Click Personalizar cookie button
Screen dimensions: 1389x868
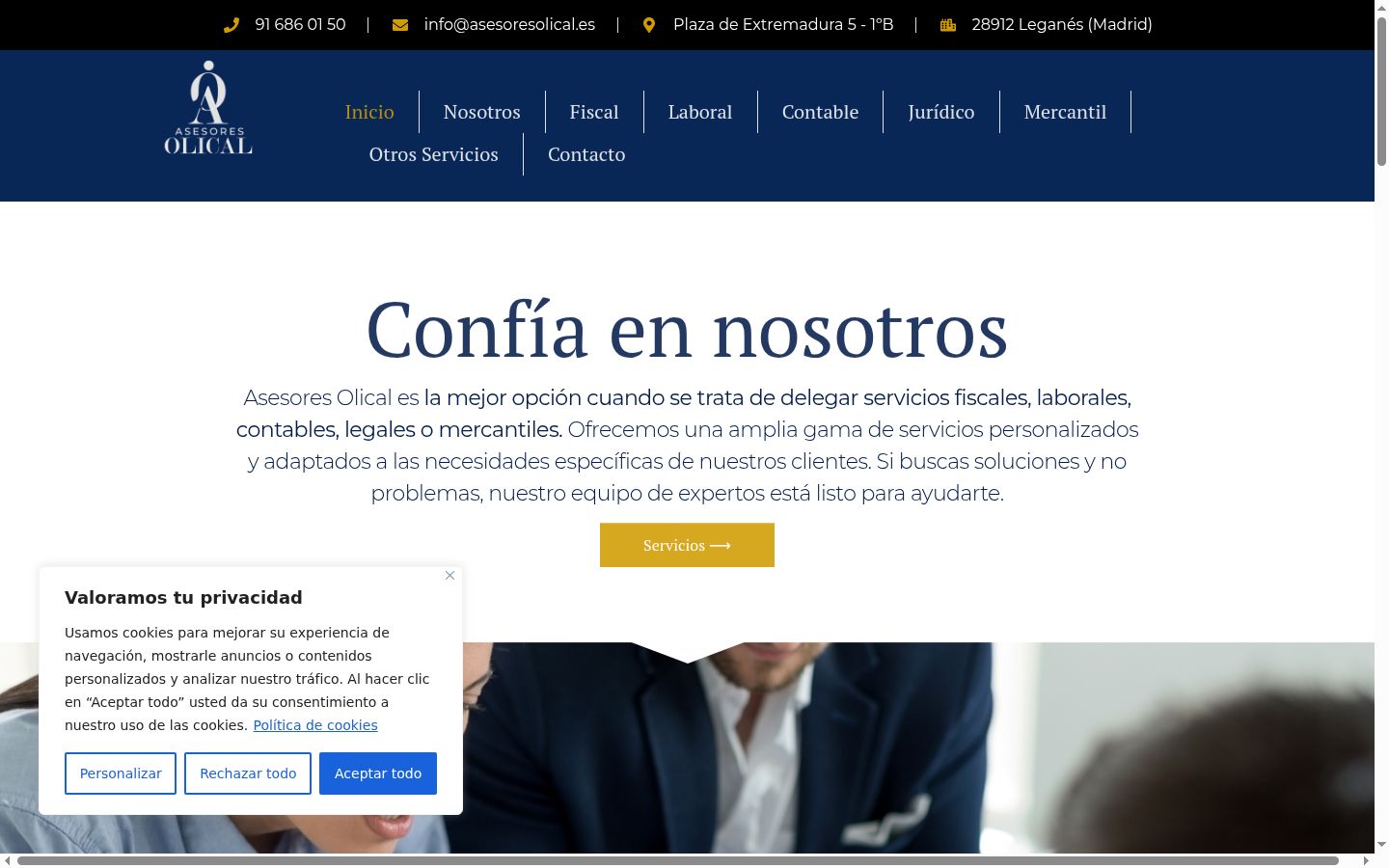pyautogui.click(x=121, y=773)
